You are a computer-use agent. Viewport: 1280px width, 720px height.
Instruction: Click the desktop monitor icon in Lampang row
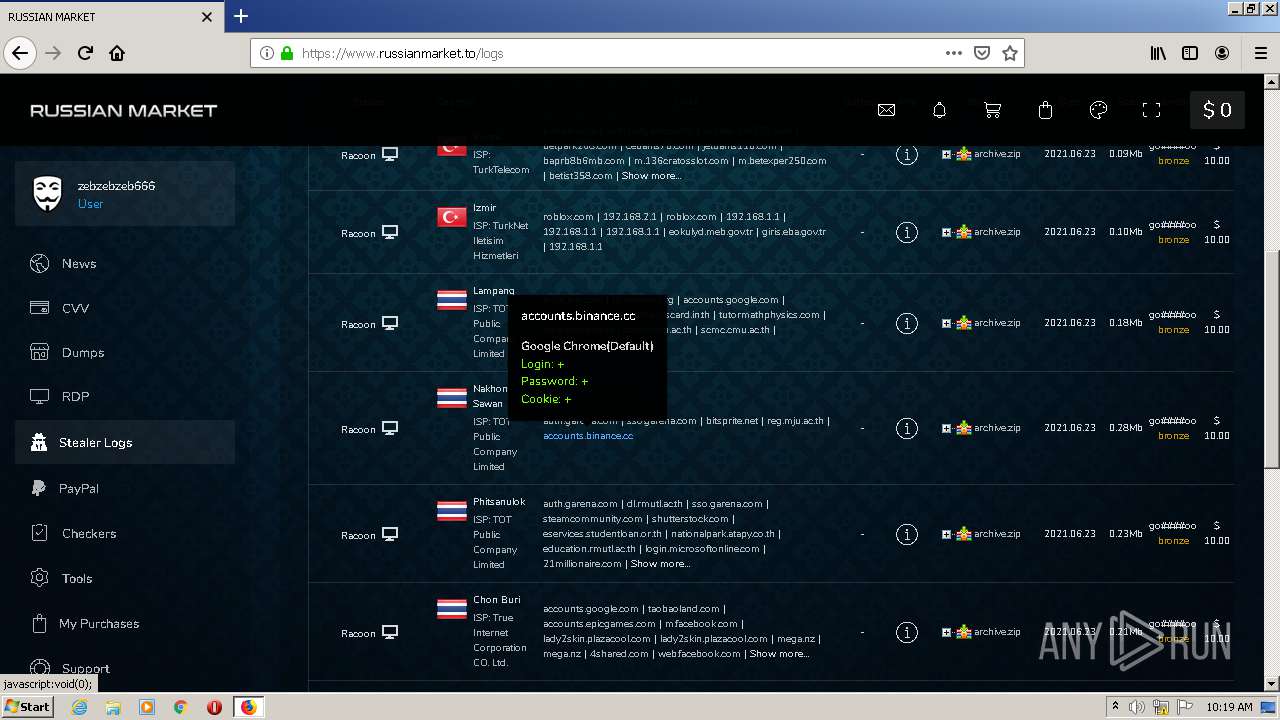tap(390, 323)
